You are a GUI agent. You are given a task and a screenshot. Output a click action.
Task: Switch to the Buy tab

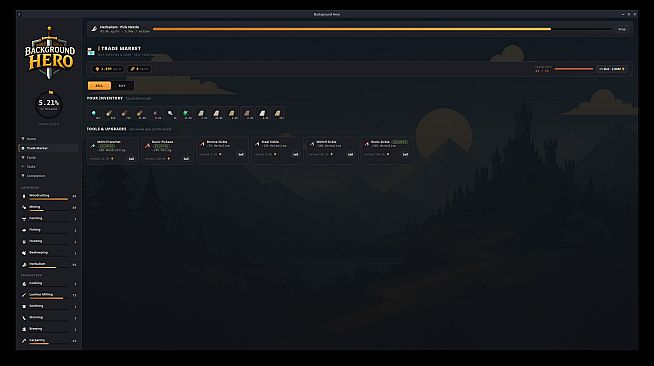tap(122, 86)
